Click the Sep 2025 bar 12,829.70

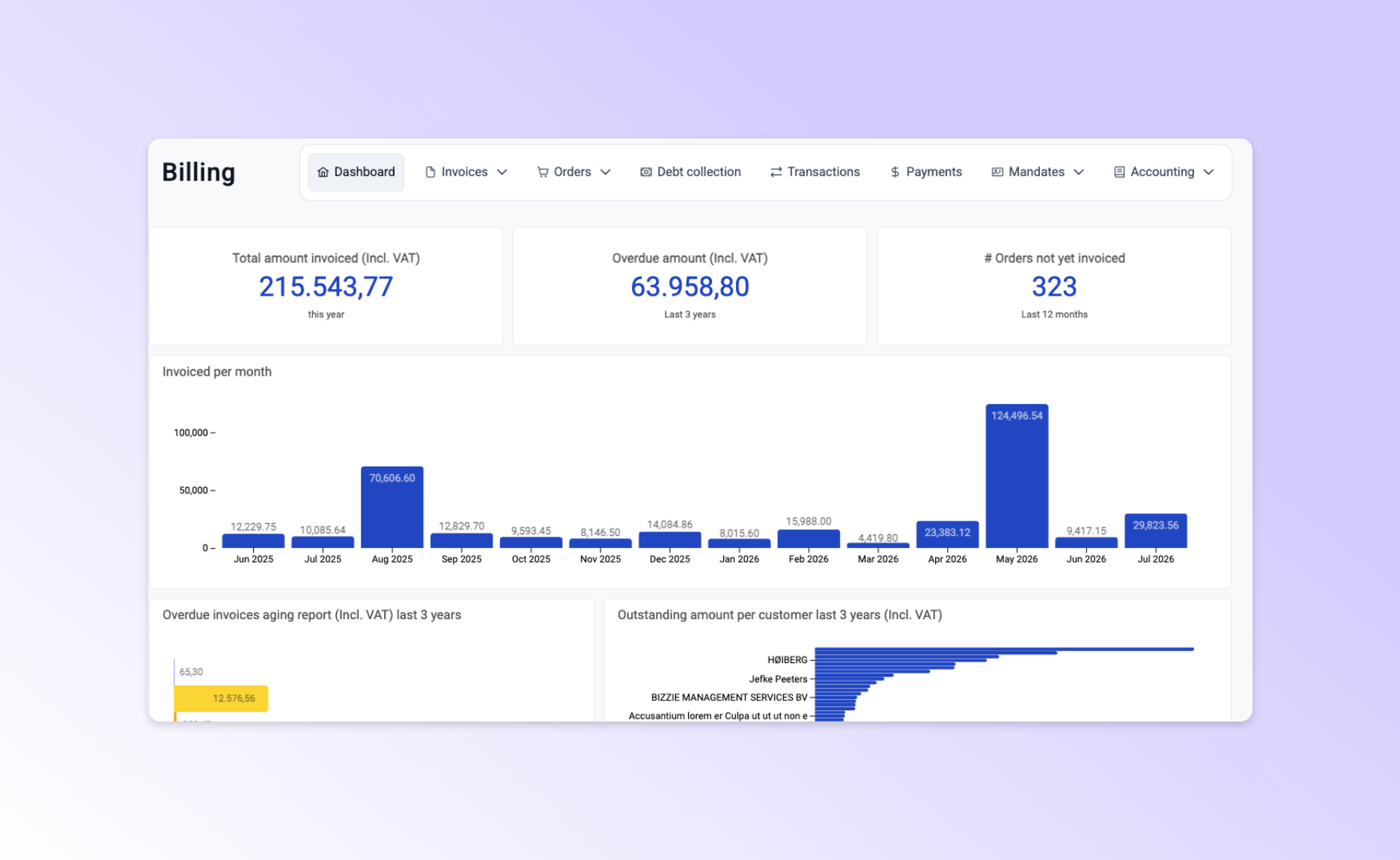[x=461, y=540]
